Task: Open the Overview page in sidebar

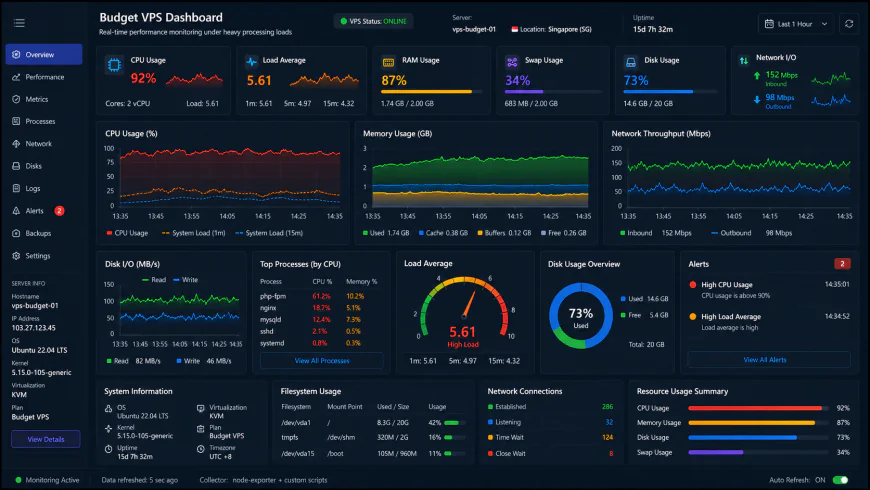Action: pyautogui.click(x=44, y=54)
